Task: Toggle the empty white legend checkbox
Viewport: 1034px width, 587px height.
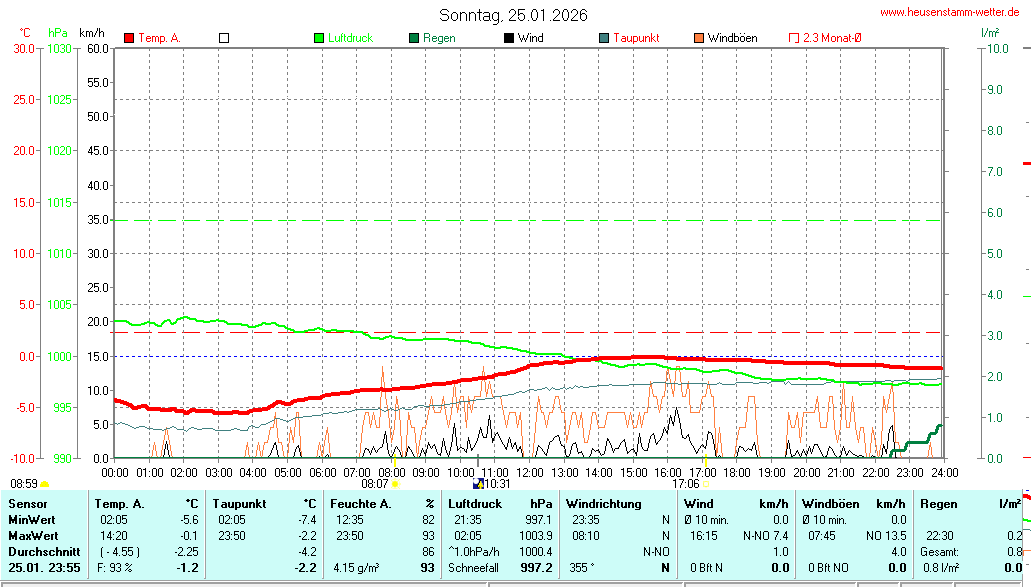Action: click(224, 38)
